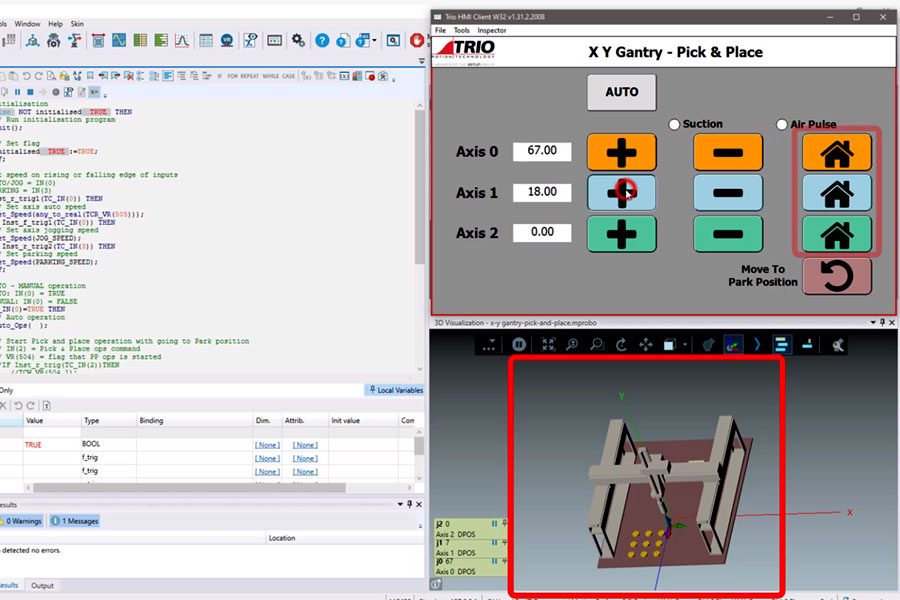Toggle the labels overlay in 3D toolbar
The height and width of the screenshot is (600, 900).
(781, 344)
